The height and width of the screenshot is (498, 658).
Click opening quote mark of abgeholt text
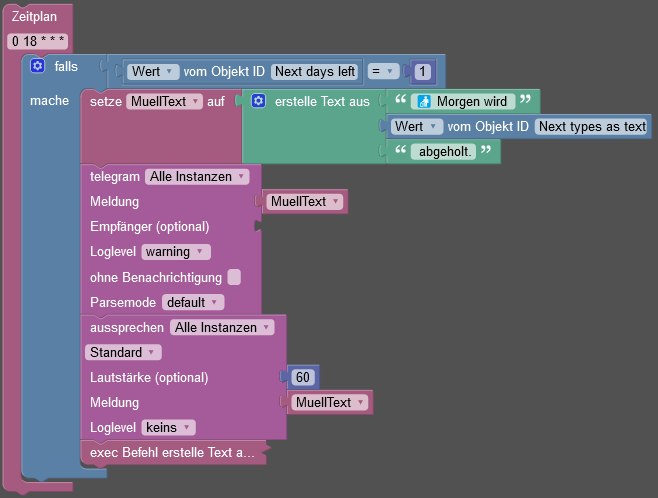coord(401,150)
